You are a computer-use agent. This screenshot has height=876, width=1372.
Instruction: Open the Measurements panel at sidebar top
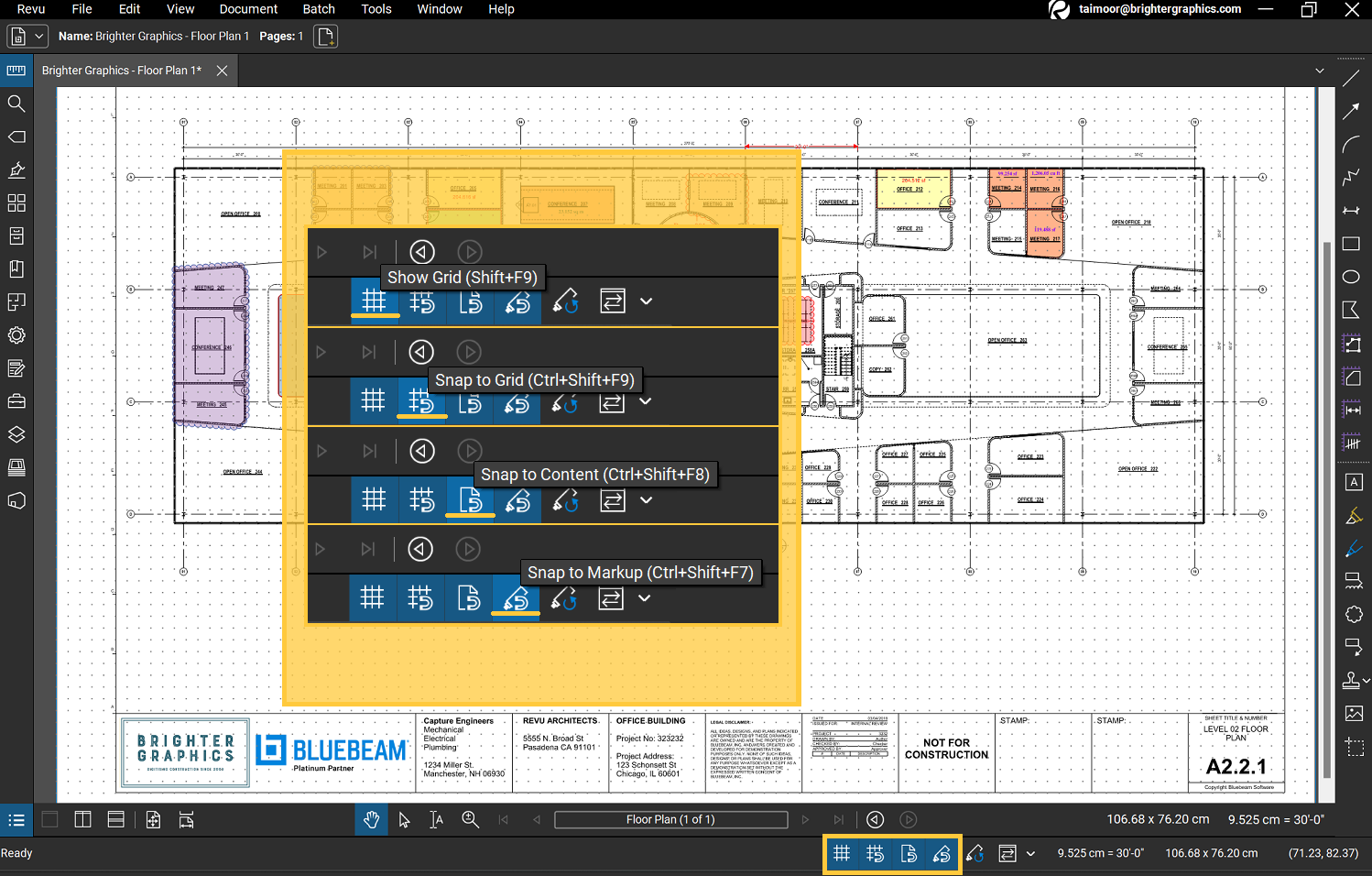(16, 71)
